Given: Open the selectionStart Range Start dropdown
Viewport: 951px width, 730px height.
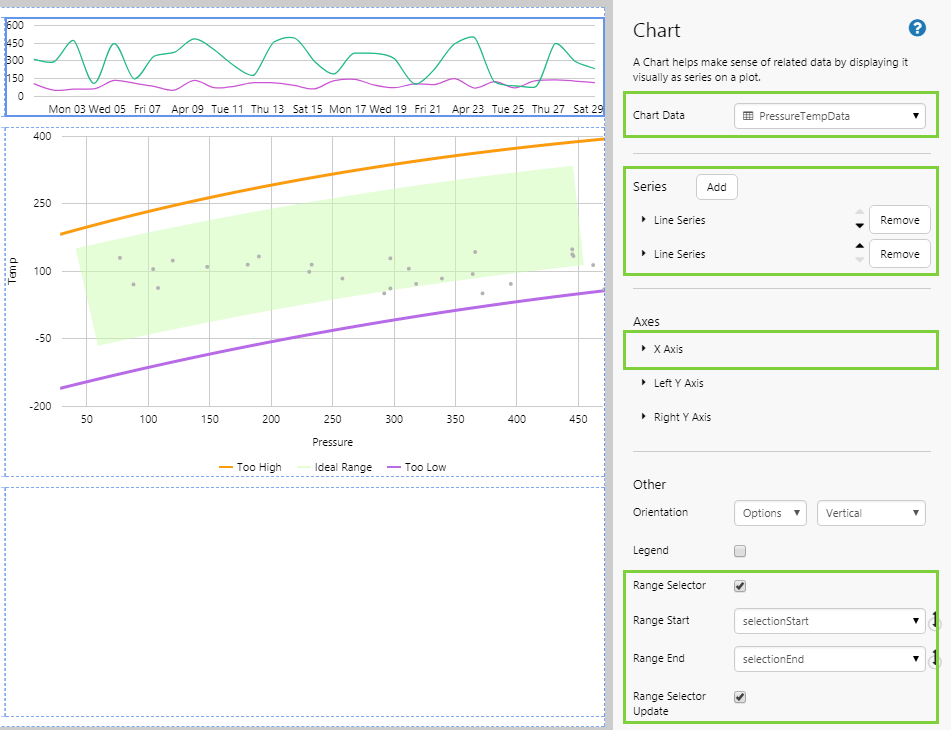Looking at the screenshot, I should coord(829,621).
